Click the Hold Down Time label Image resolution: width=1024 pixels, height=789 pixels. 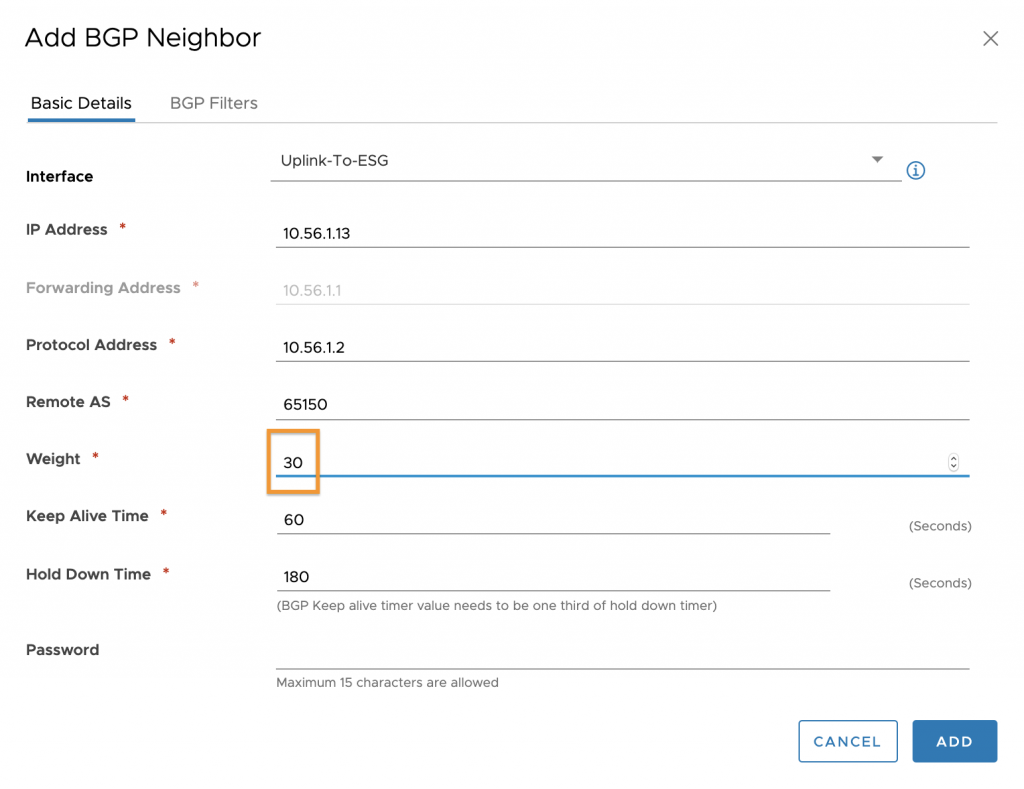(89, 574)
